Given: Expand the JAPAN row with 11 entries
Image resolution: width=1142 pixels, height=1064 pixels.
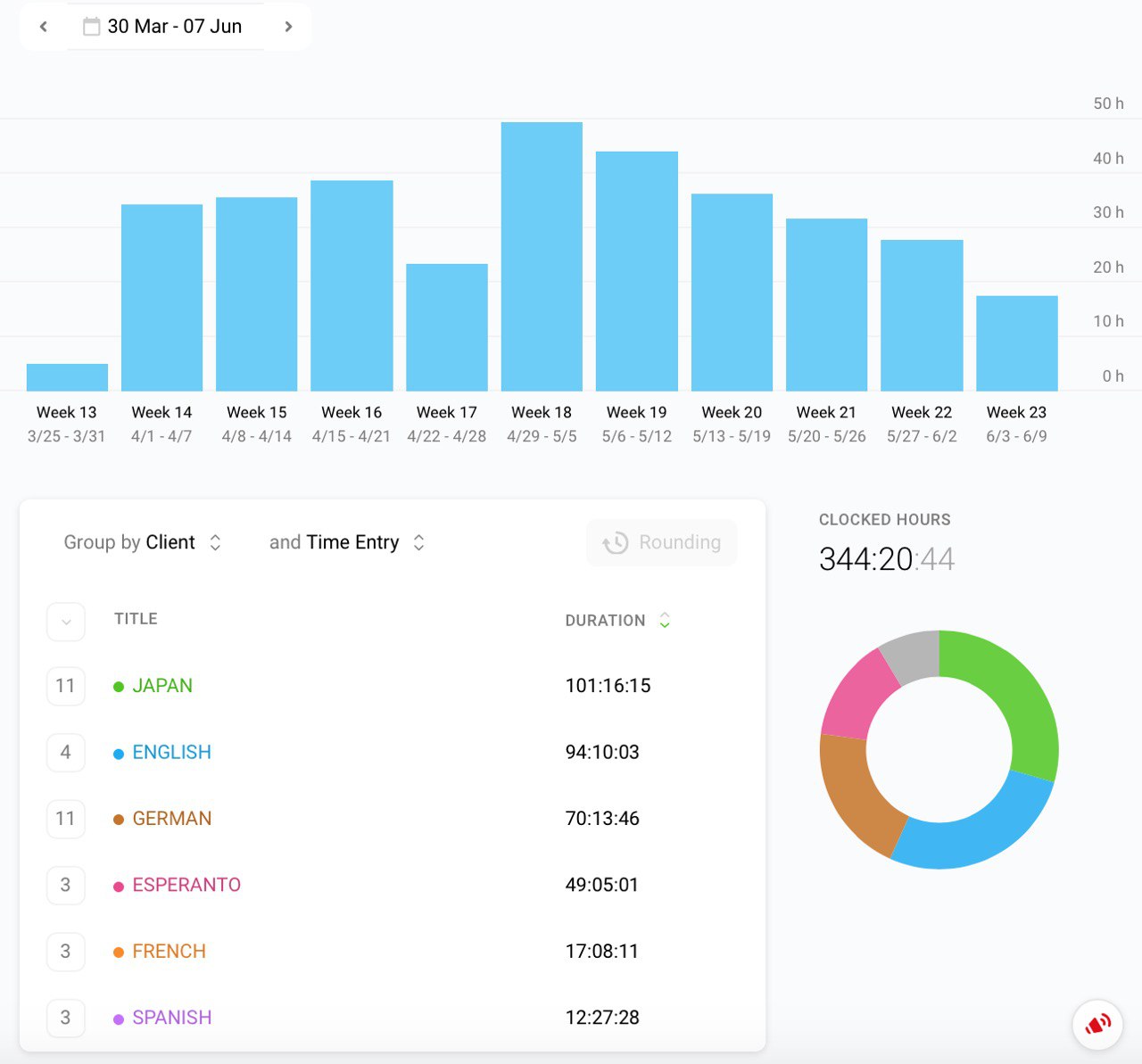Looking at the screenshot, I should pos(66,686).
